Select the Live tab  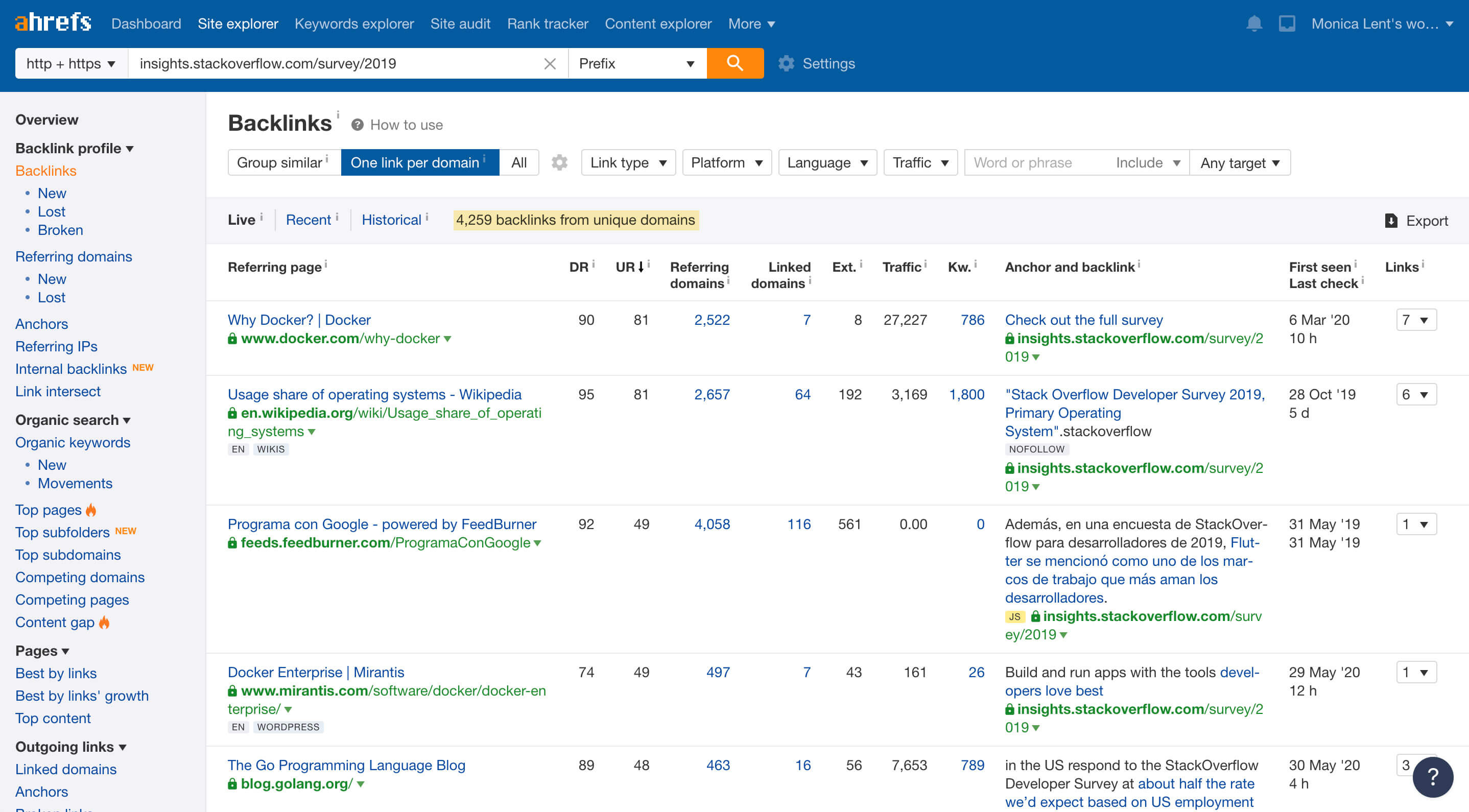[x=241, y=220]
